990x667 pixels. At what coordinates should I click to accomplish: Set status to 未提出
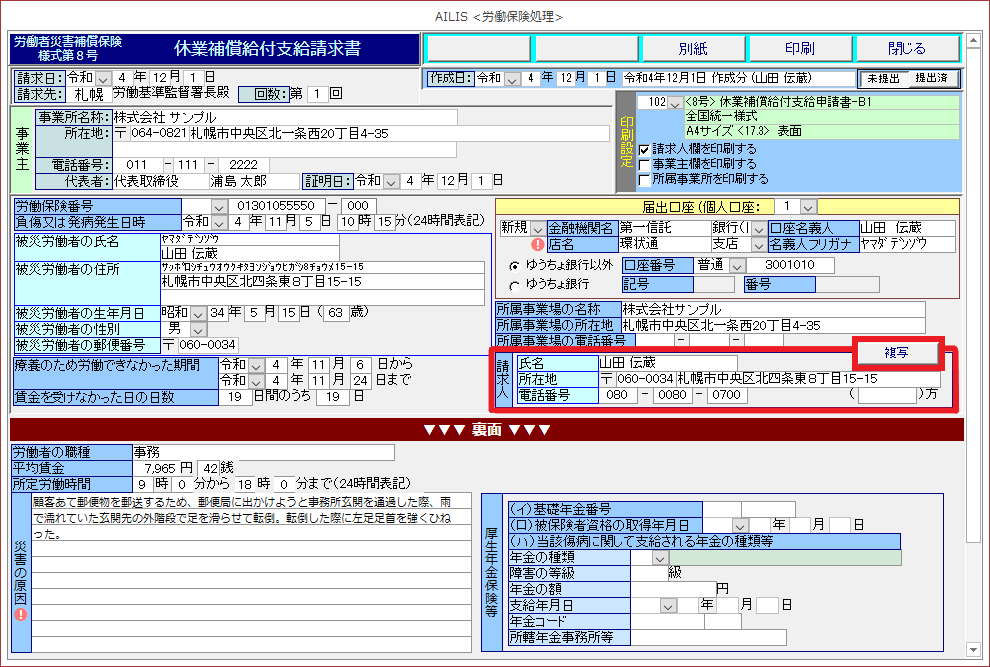882,78
